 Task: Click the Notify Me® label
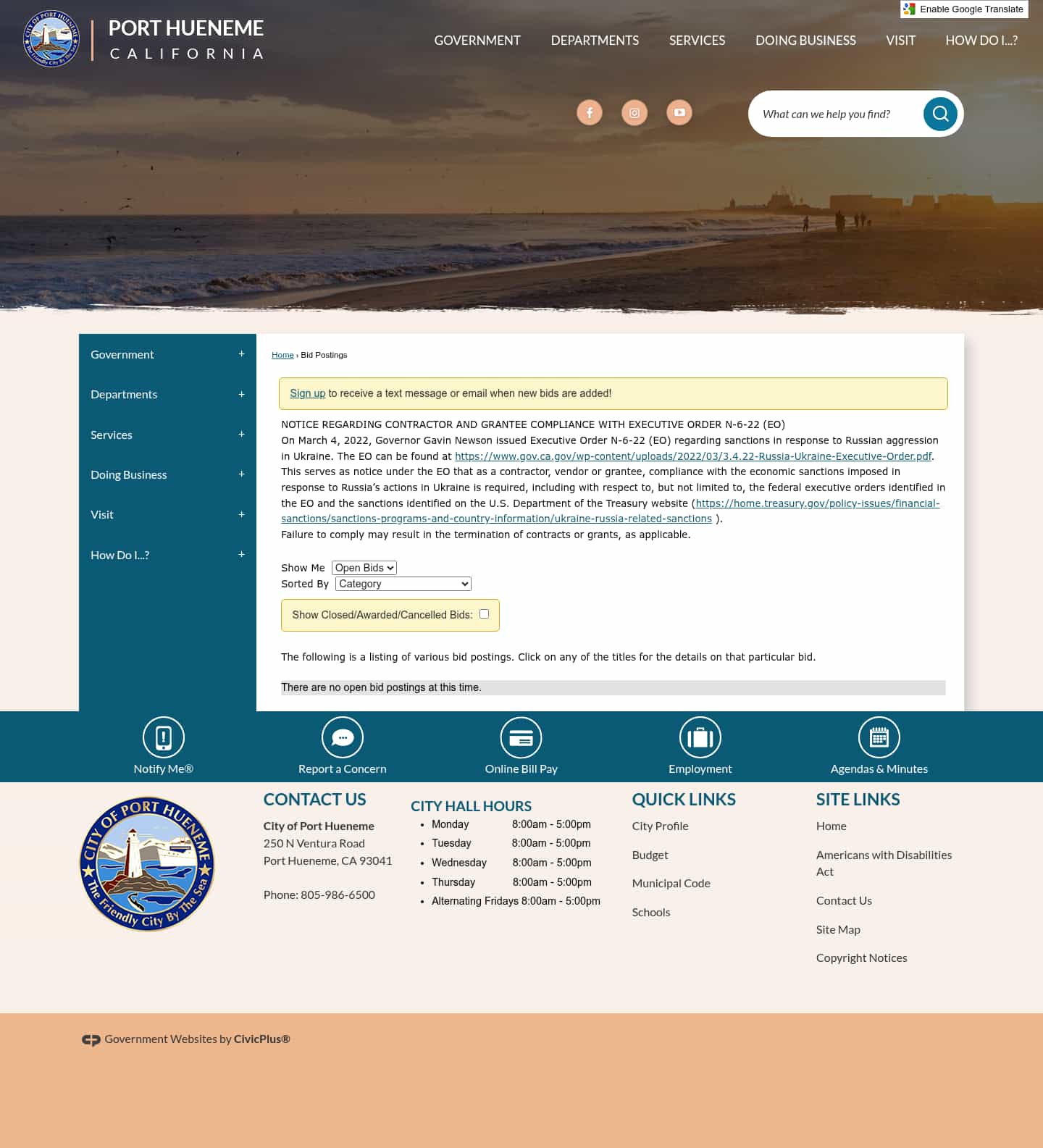[164, 768]
